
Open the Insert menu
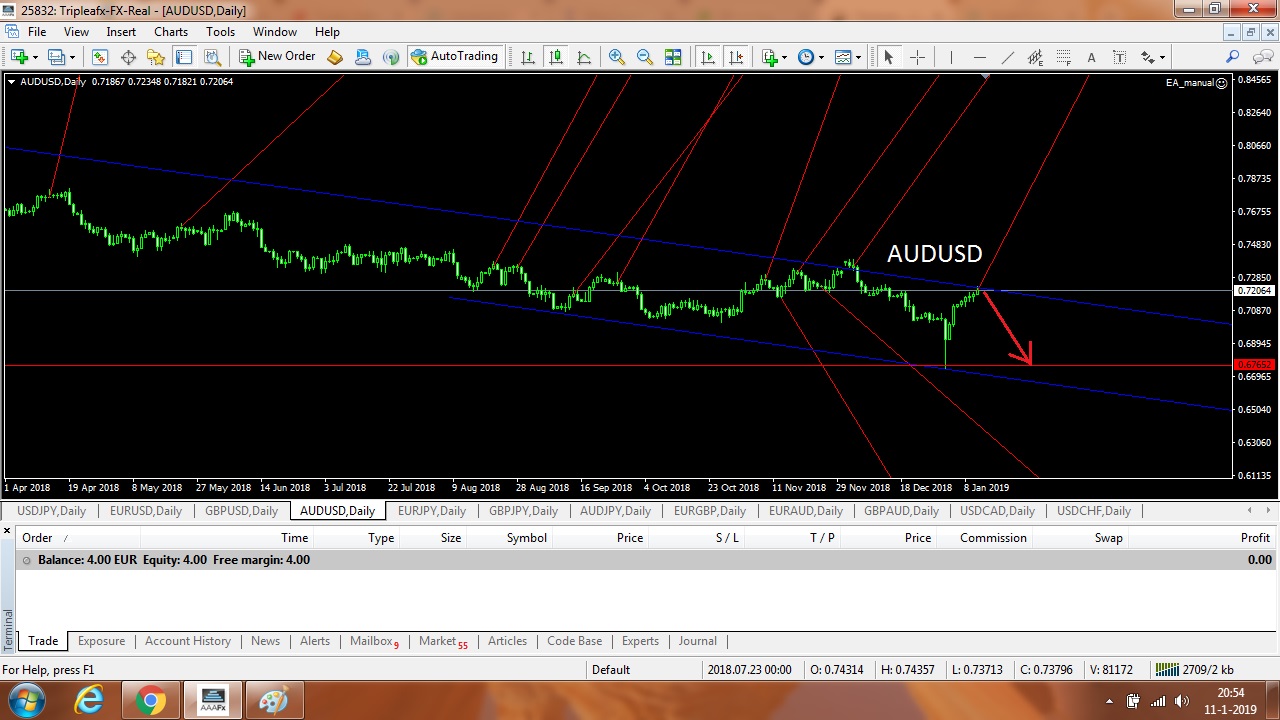tap(121, 32)
